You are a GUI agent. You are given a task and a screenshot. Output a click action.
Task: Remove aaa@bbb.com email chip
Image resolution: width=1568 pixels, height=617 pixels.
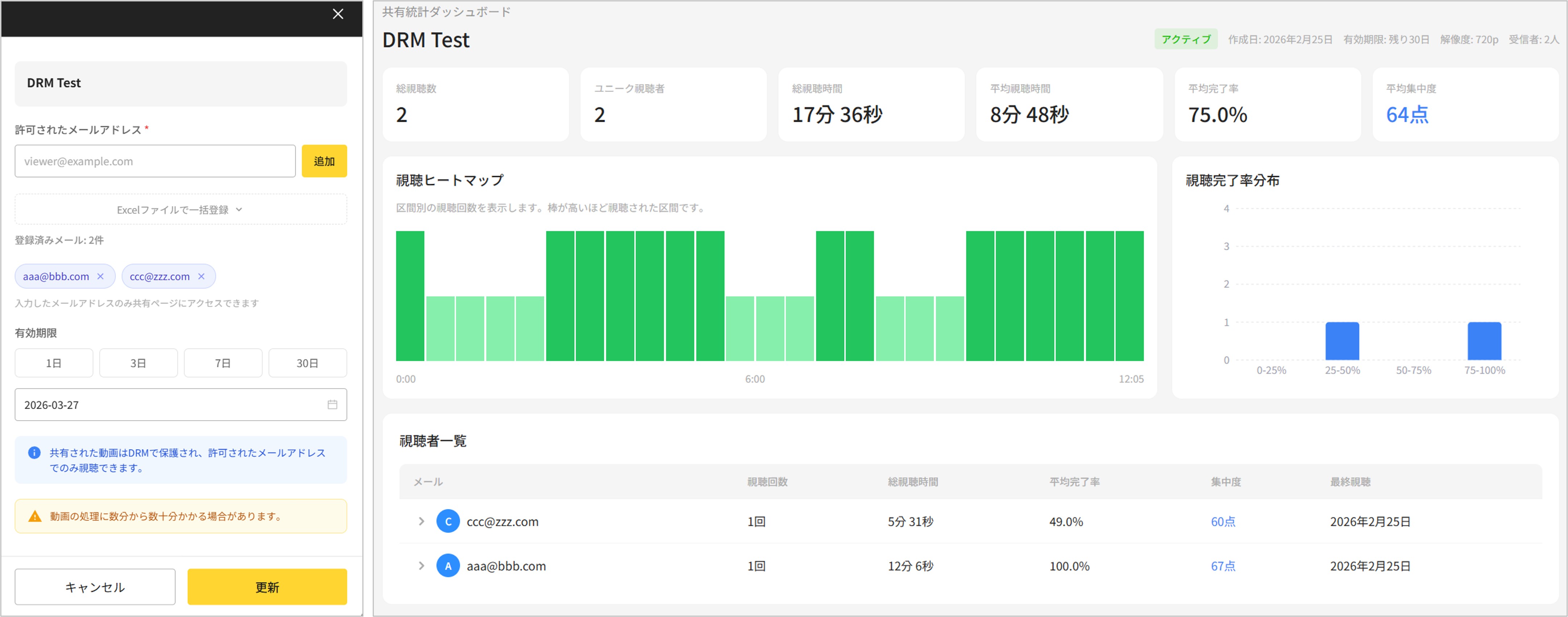point(100,277)
